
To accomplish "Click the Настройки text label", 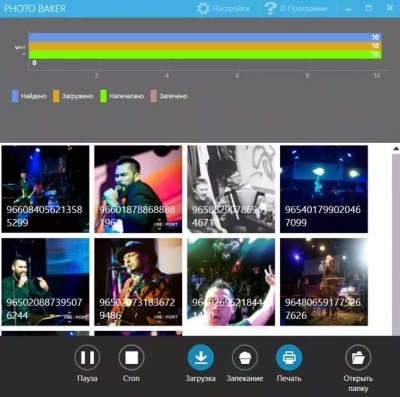I will click(231, 9).
